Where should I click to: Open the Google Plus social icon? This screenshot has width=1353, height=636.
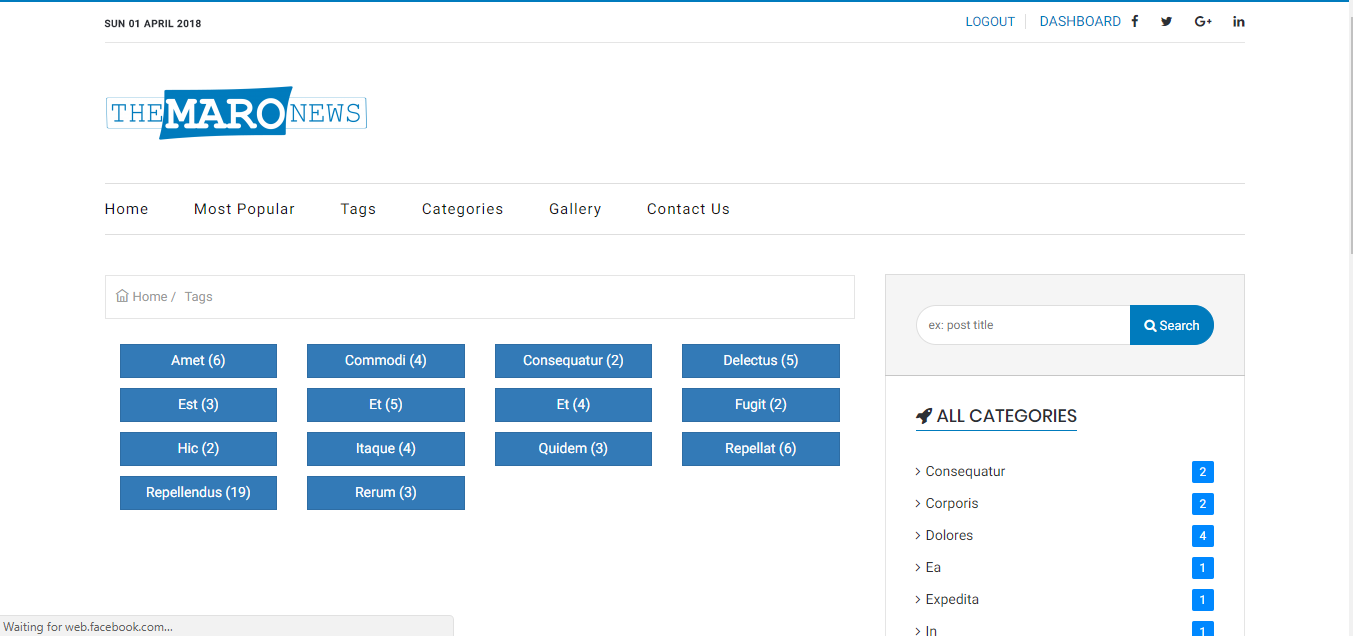(1203, 21)
